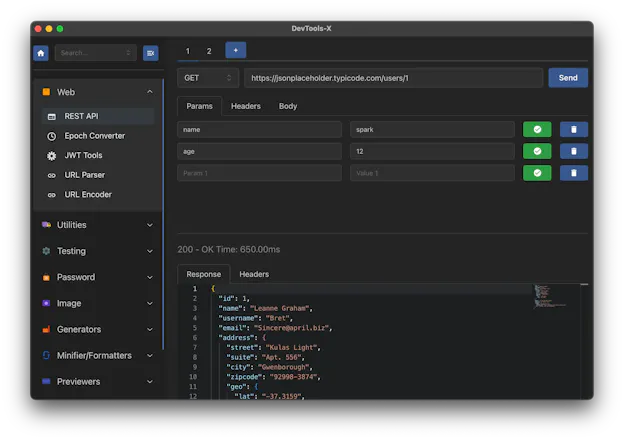Go to the home screen icon
This screenshot has height=440, width=624.
tap(41, 53)
